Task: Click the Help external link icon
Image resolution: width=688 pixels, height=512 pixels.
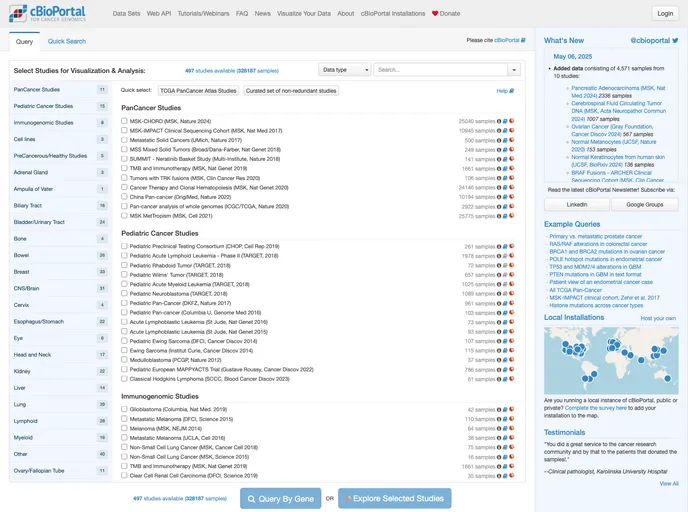Action: pos(512,91)
